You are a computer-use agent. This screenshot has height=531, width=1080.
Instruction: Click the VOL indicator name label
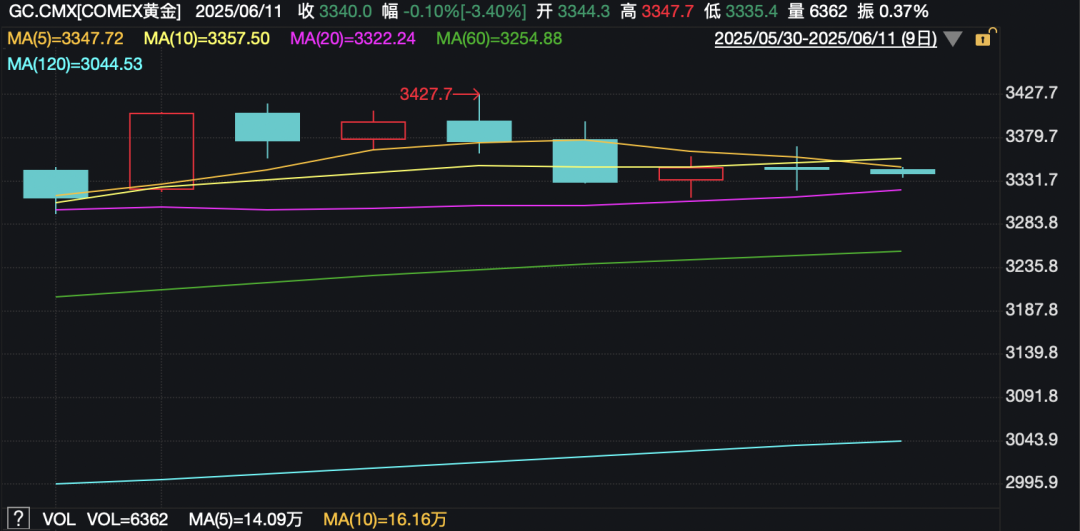point(58,519)
